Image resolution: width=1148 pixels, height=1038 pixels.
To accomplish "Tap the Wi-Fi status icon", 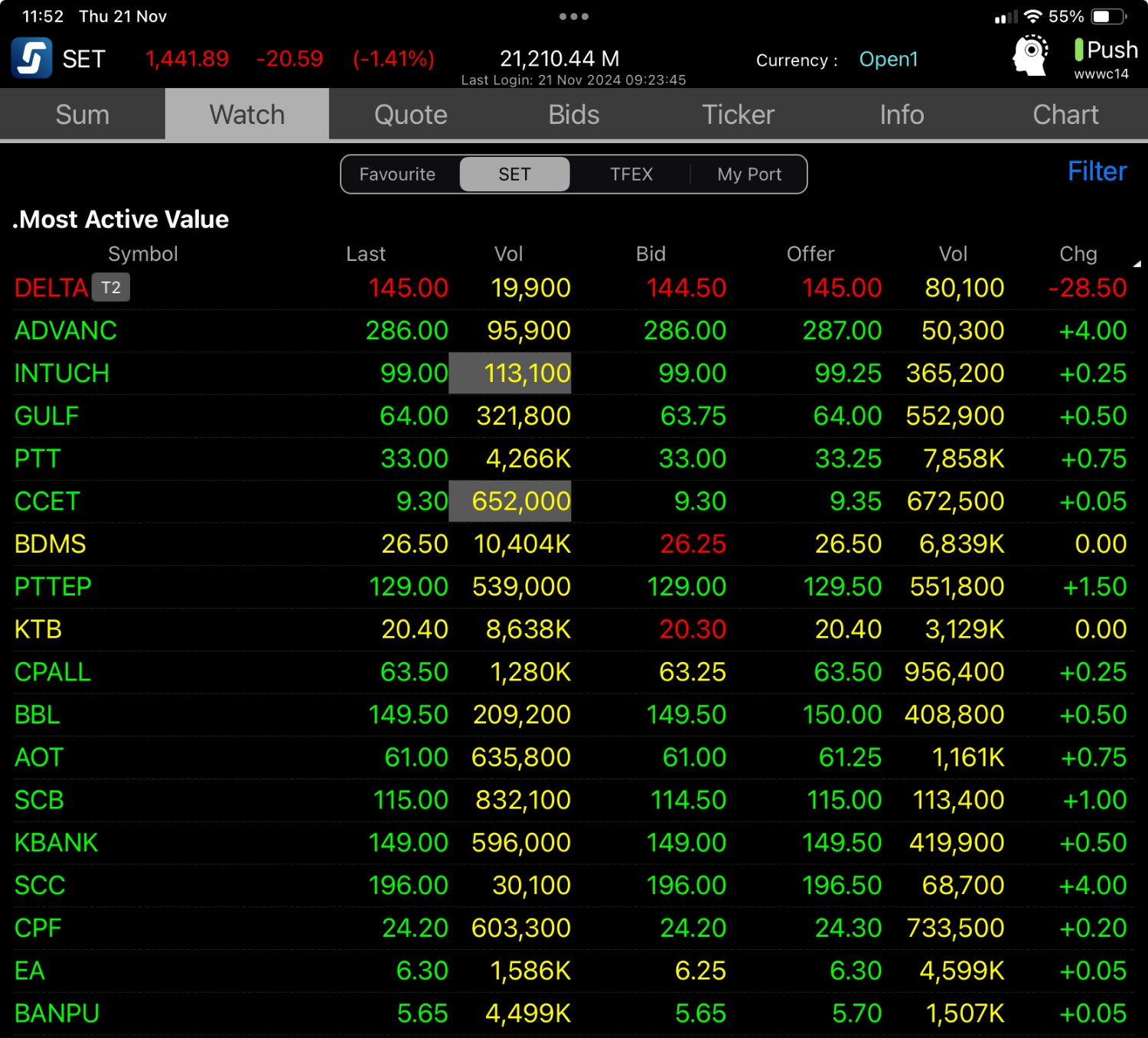I will 1033,16.
